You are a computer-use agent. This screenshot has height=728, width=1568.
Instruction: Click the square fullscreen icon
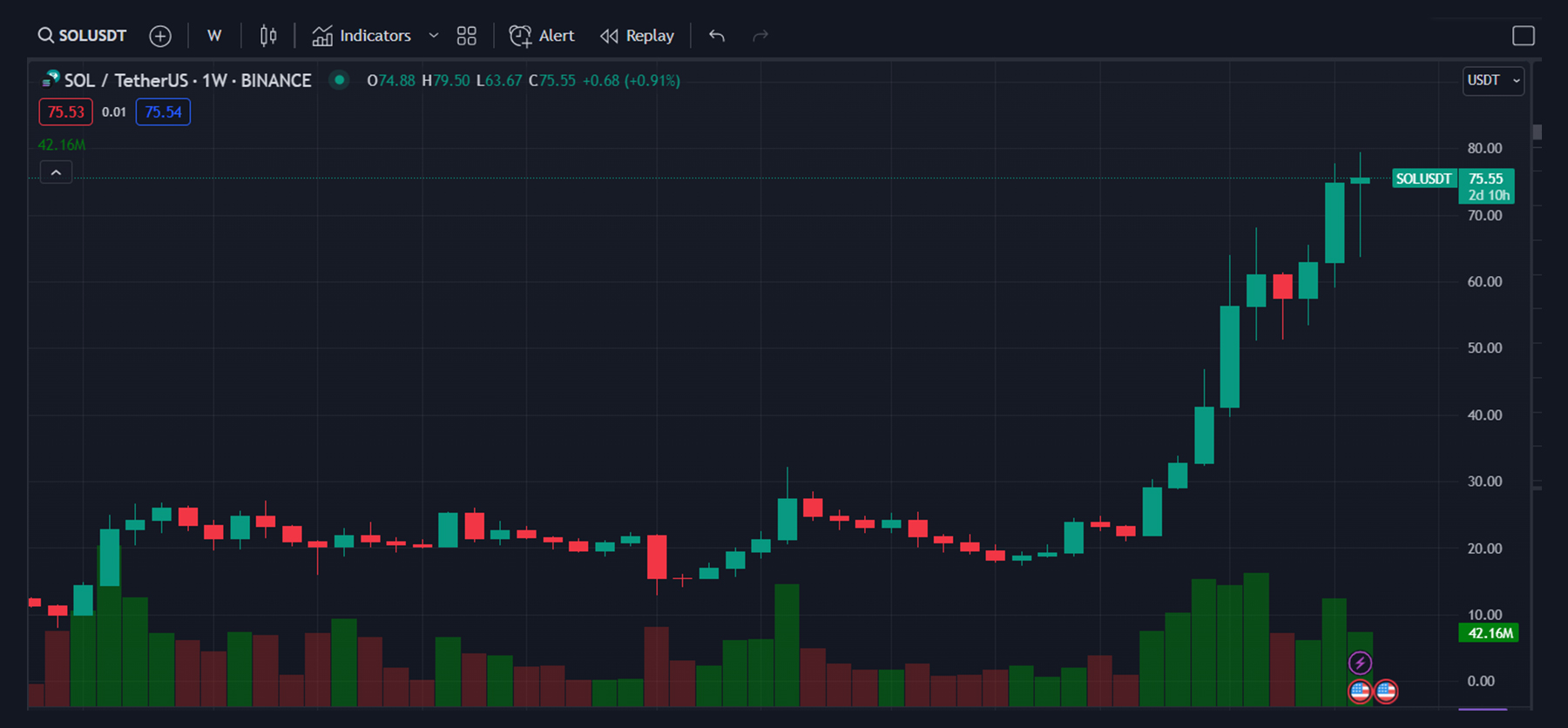click(1524, 36)
